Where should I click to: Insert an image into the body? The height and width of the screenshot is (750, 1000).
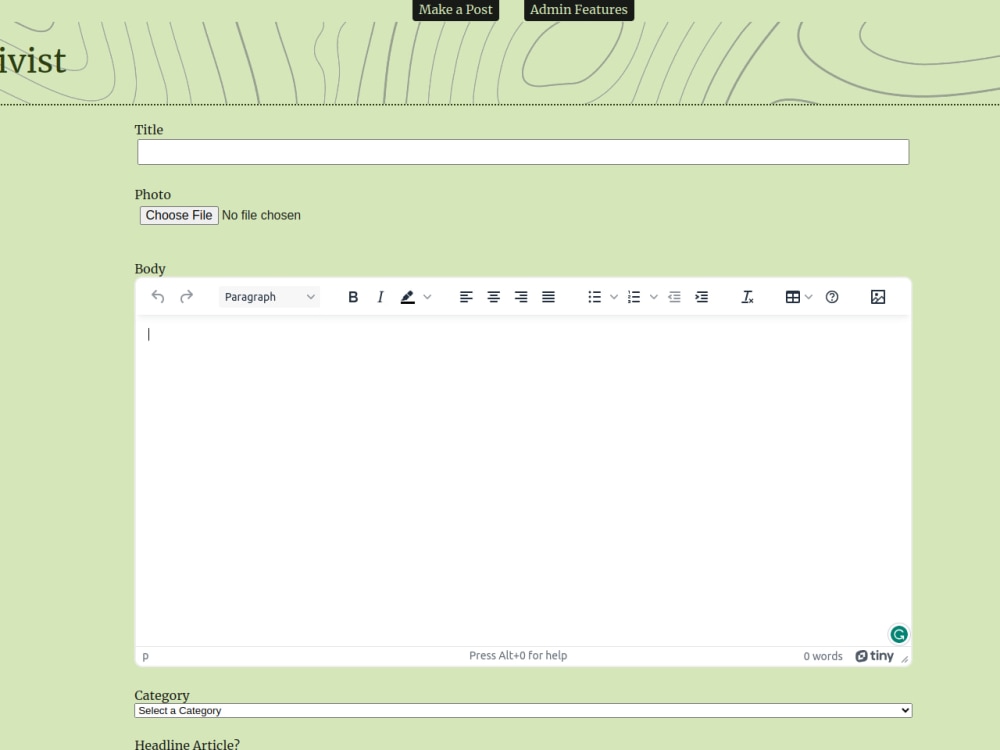click(878, 297)
